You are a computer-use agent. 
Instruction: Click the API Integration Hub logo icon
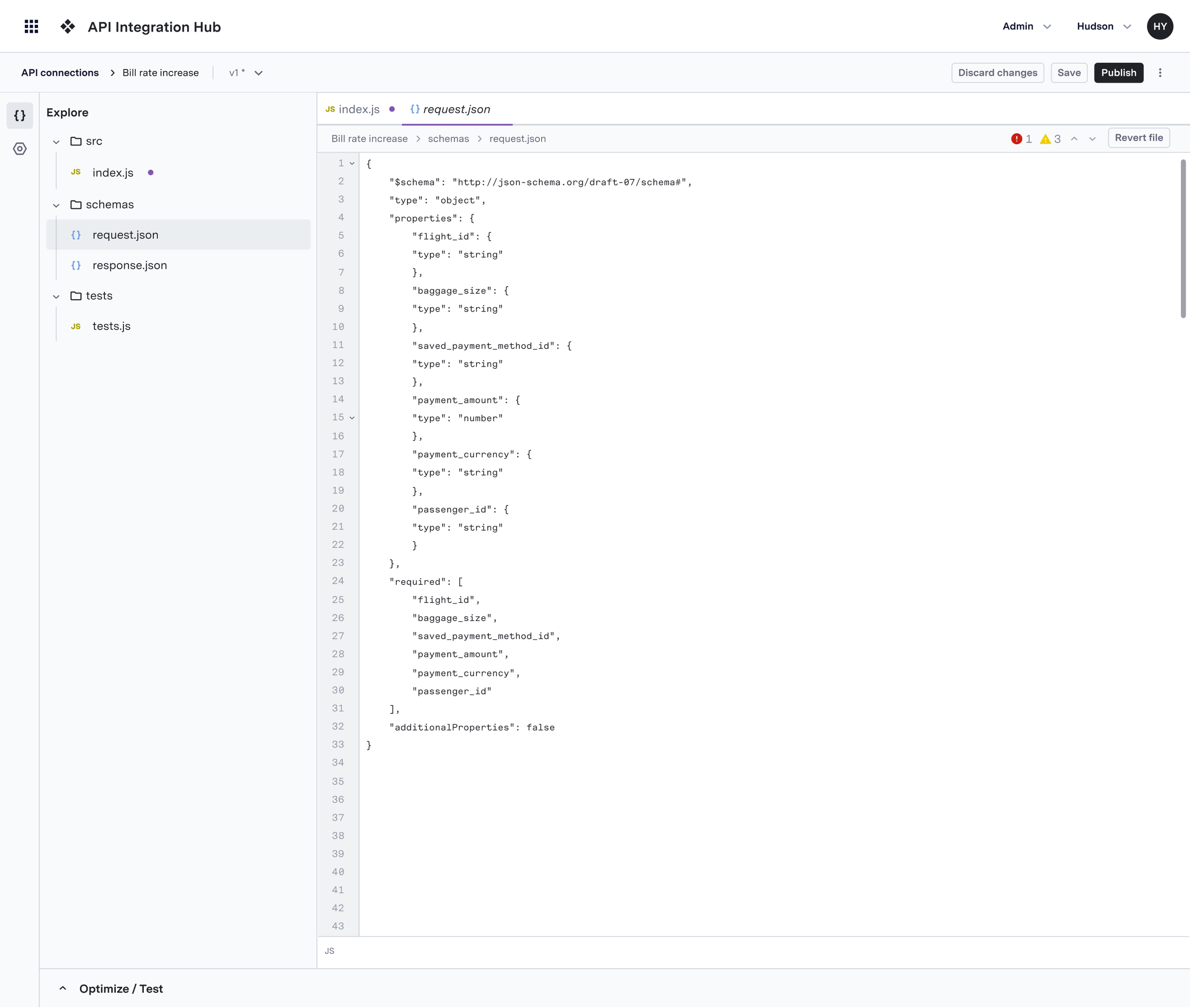(68, 26)
